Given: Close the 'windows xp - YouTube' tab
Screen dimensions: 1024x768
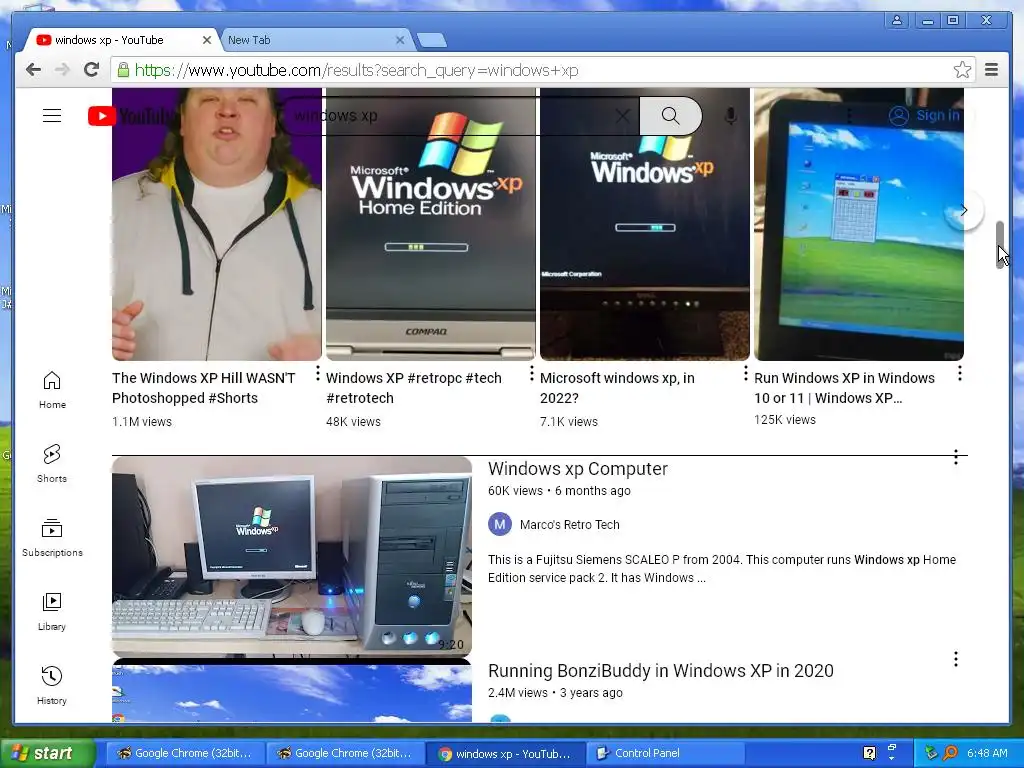Looking at the screenshot, I should (x=206, y=40).
